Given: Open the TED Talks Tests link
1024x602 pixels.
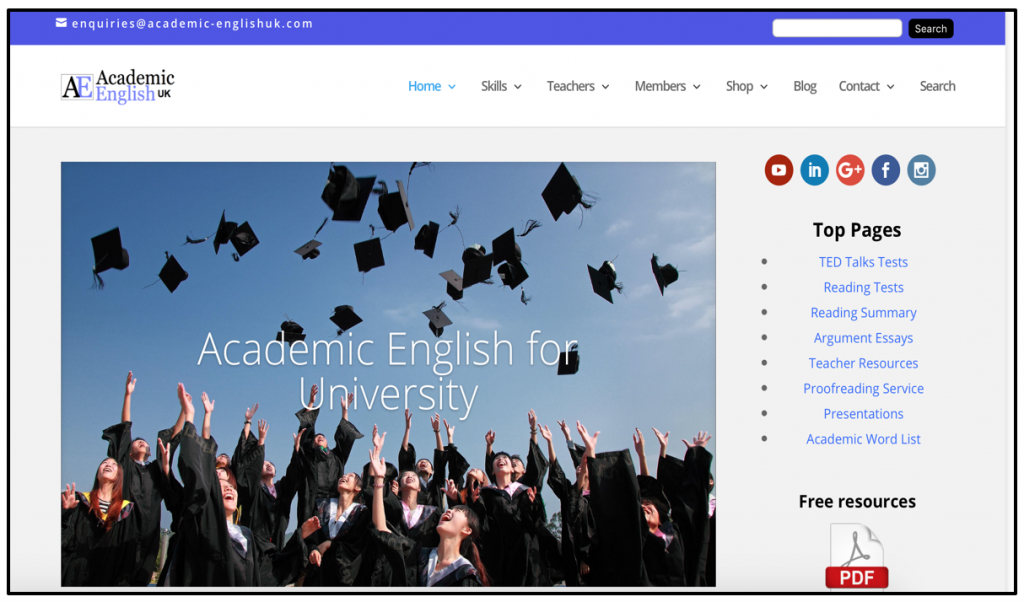Looking at the screenshot, I should tap(863, 262).
